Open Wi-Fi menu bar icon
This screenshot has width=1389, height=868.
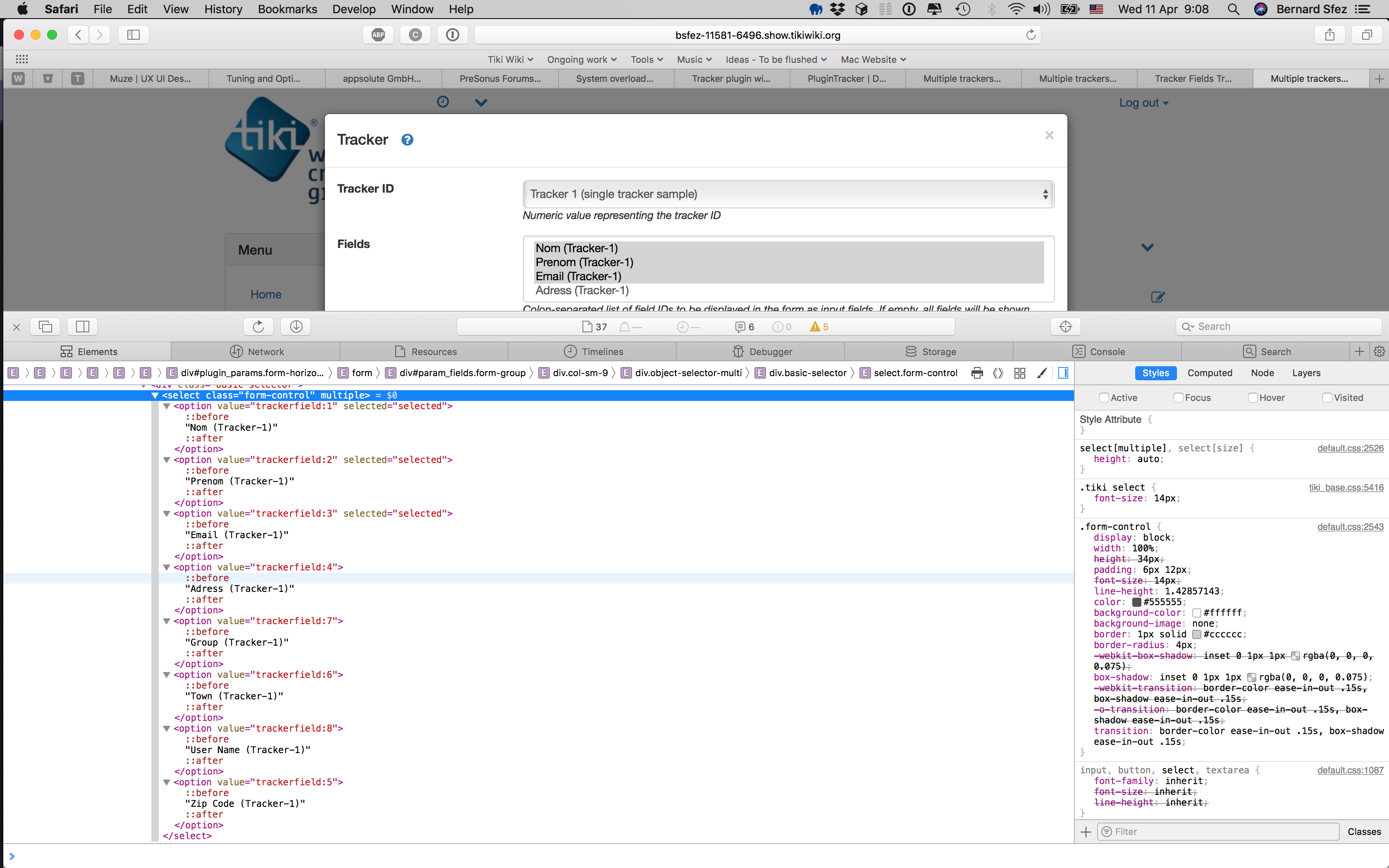pyautogui.click(x=1016, y=9)
